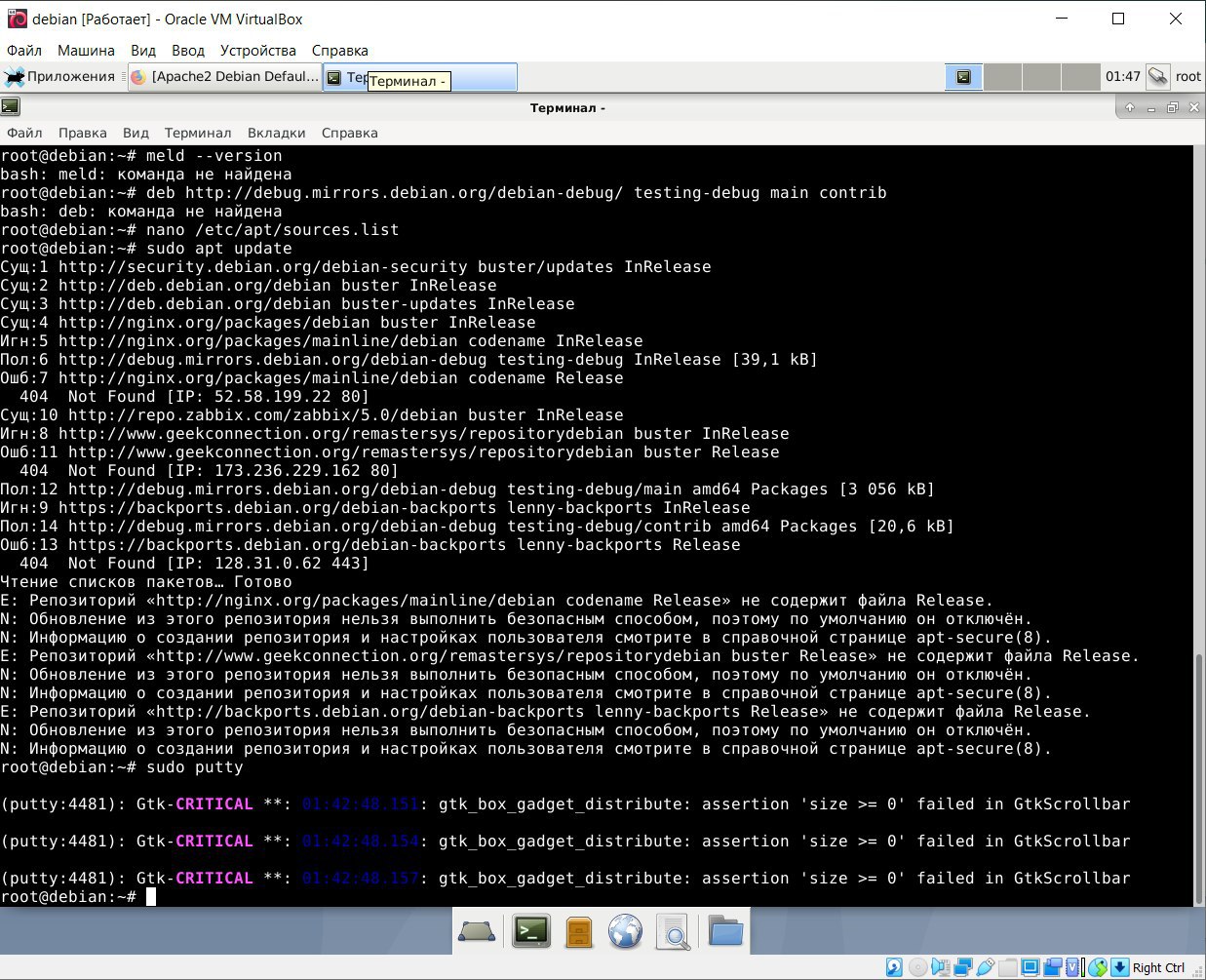The width and height of the screenshot is (1206, 980).
Task: Open terminal Вид menu
Action: pos(136,133)
